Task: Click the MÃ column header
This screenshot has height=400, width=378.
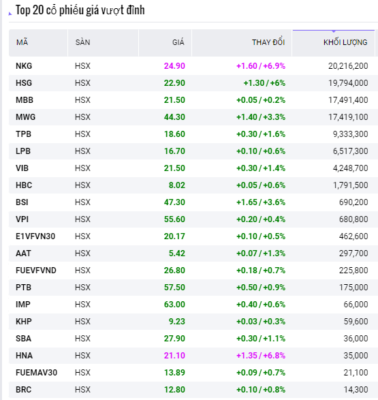Action: coord(22,42)
